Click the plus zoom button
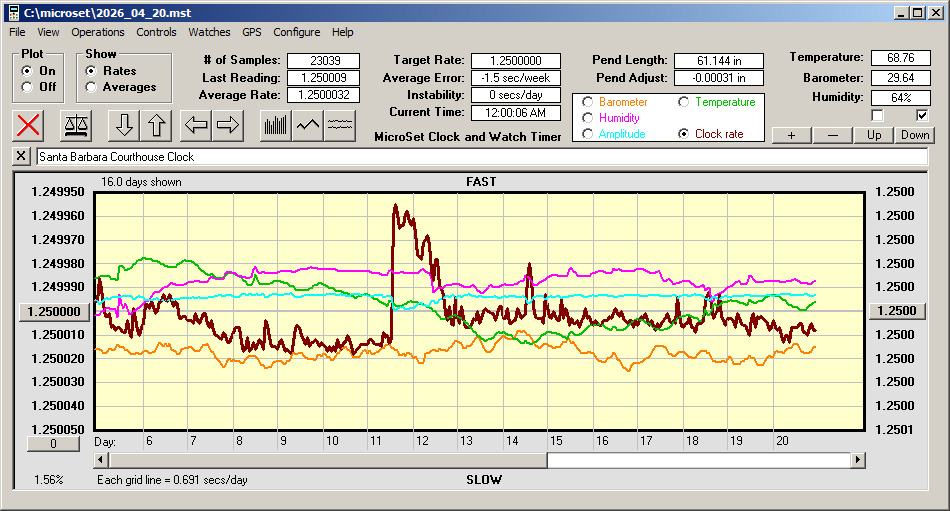Viewport: 950px width, 511px height. pyautogui.click(x=791, y=135)
